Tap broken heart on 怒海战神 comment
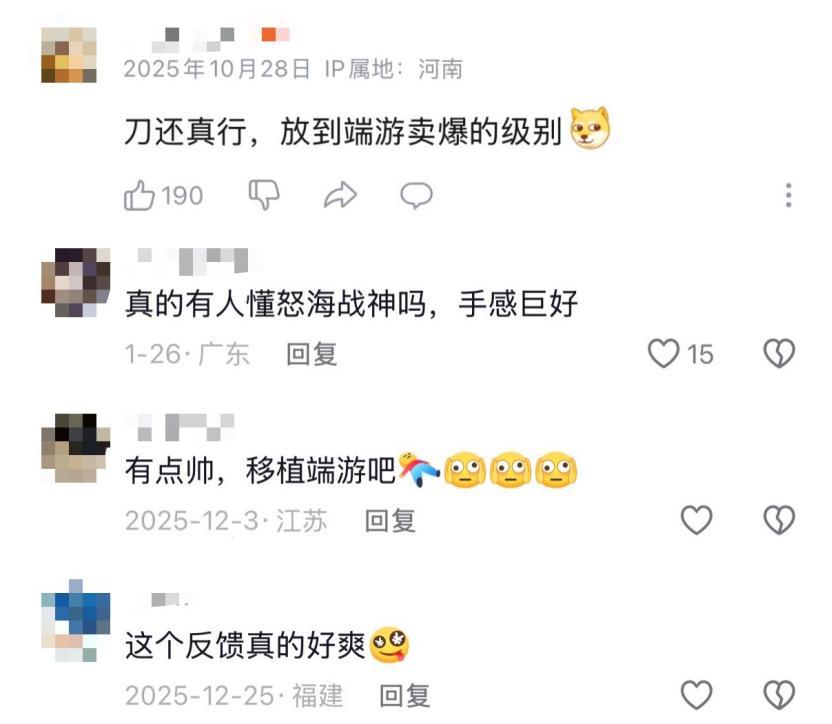The width and height of the screenshot is (832, 724). pos(779,354)
